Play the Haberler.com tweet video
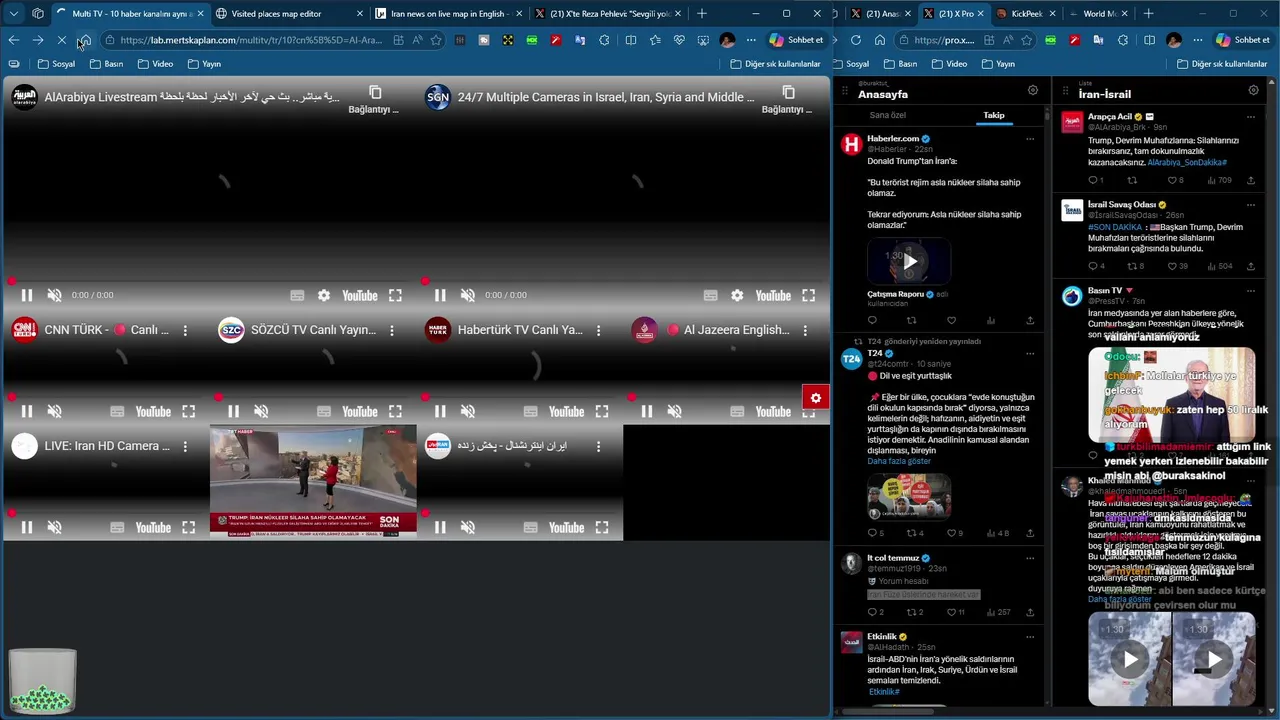Viewport: 1280px width, 720px height. (909, 262)
